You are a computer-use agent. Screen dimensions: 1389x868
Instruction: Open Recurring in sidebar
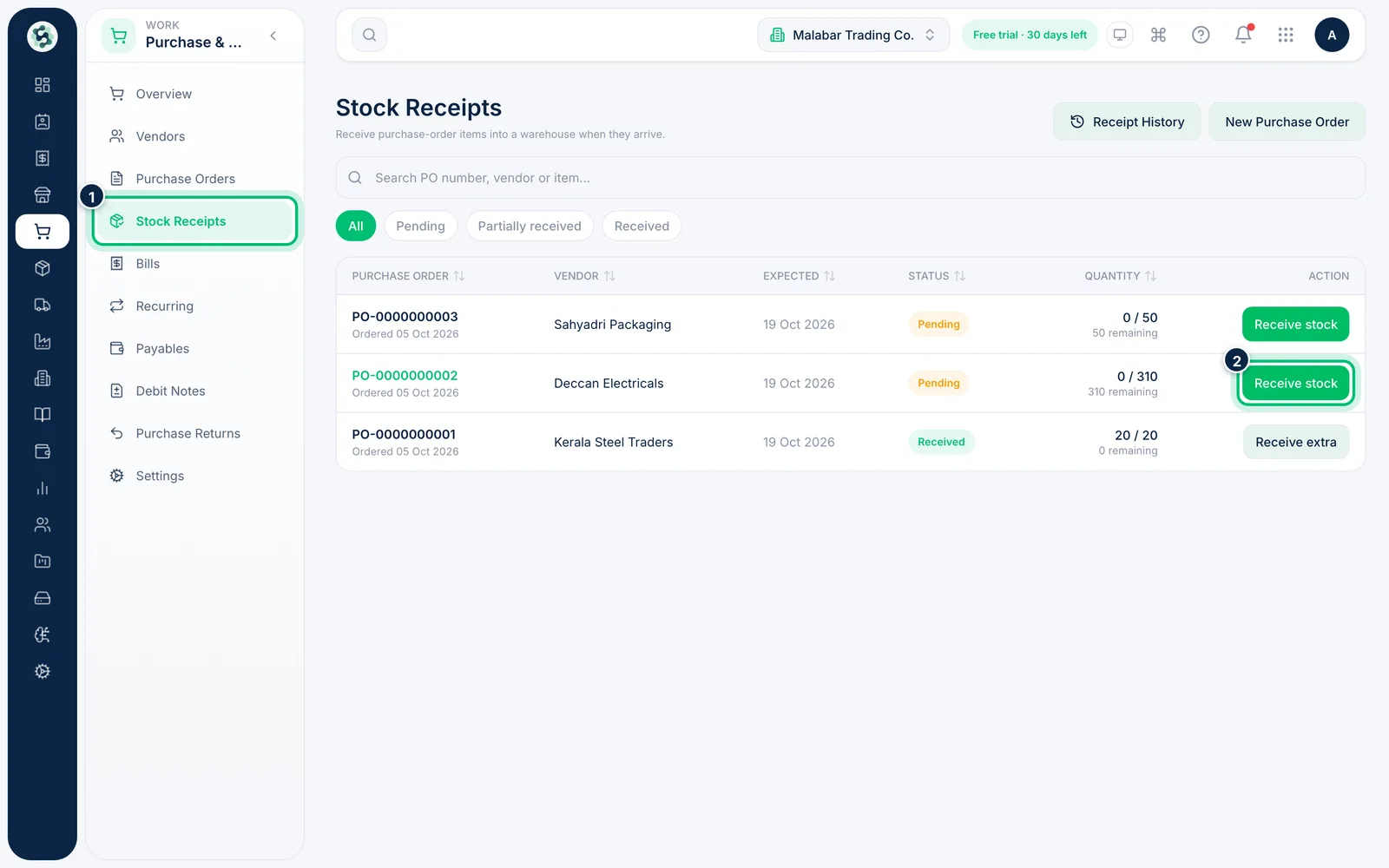[x=195, y=306]
